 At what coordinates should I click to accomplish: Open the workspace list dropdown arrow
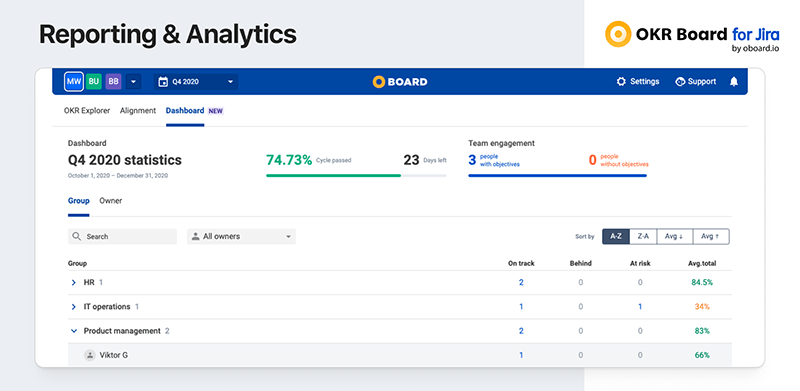pyautogui.click(x=134, y=82)
